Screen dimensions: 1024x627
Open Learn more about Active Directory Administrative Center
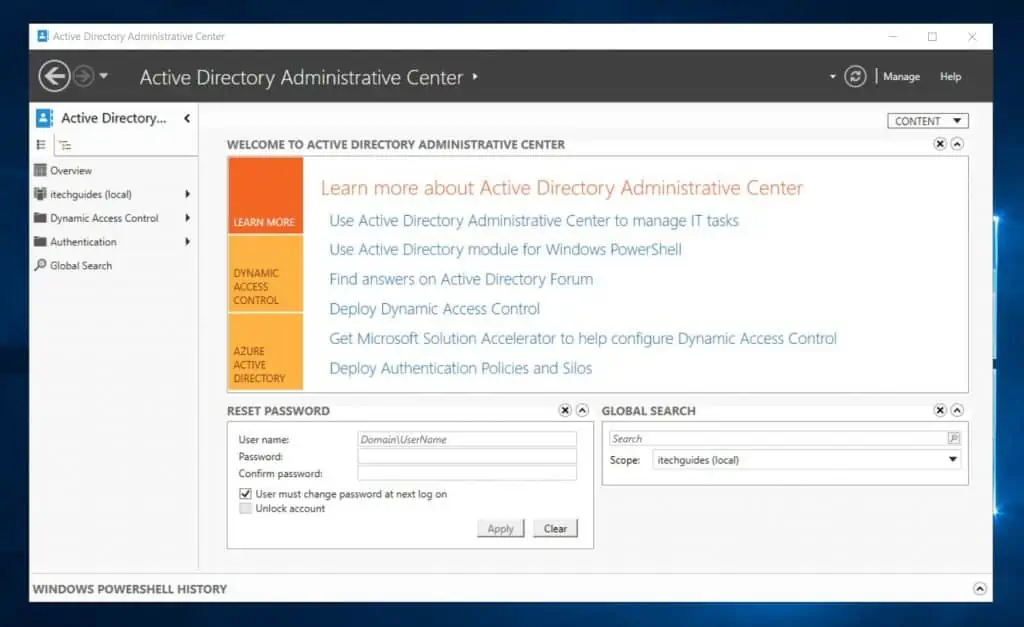pyautogui.click(x=562, y=188)
